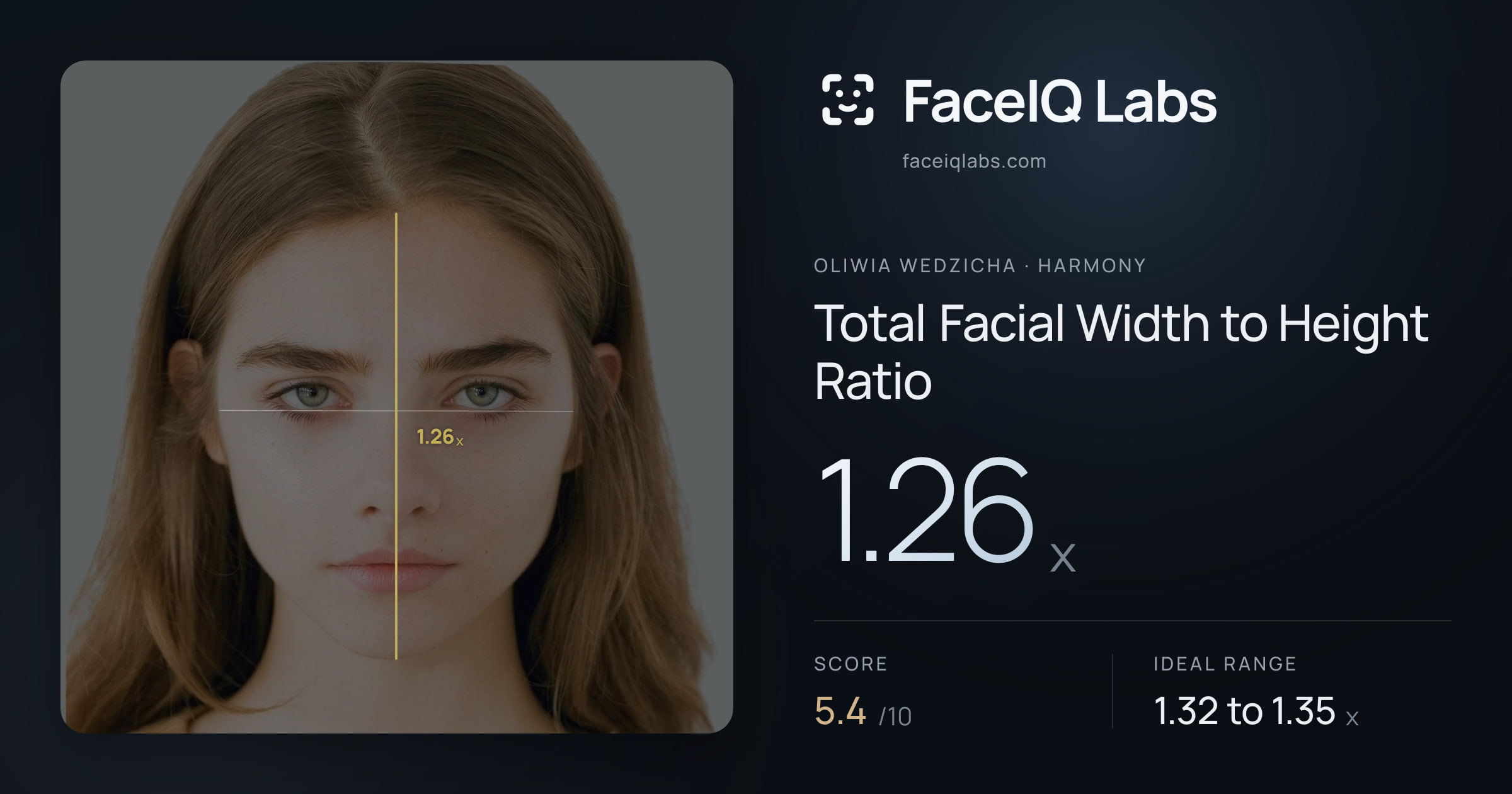The width and height of the screenshot is (1512, 794).
Task: Click the IDEAL RANGE label
Action: (1225, 664)
